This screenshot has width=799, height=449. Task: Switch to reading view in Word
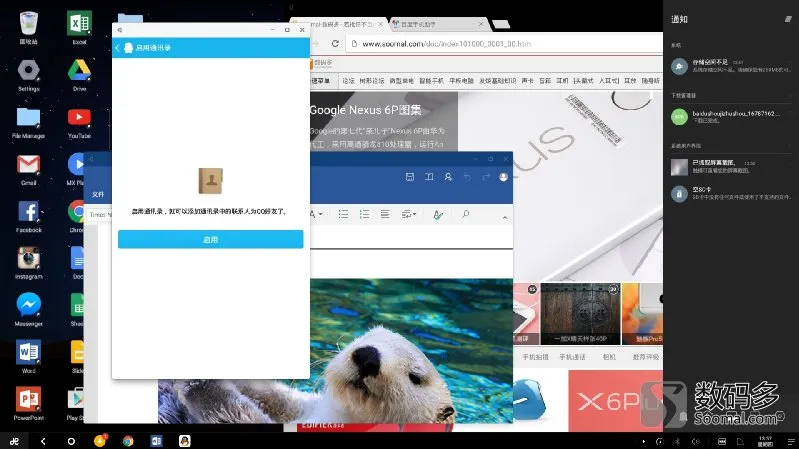[x=429, y=177]
